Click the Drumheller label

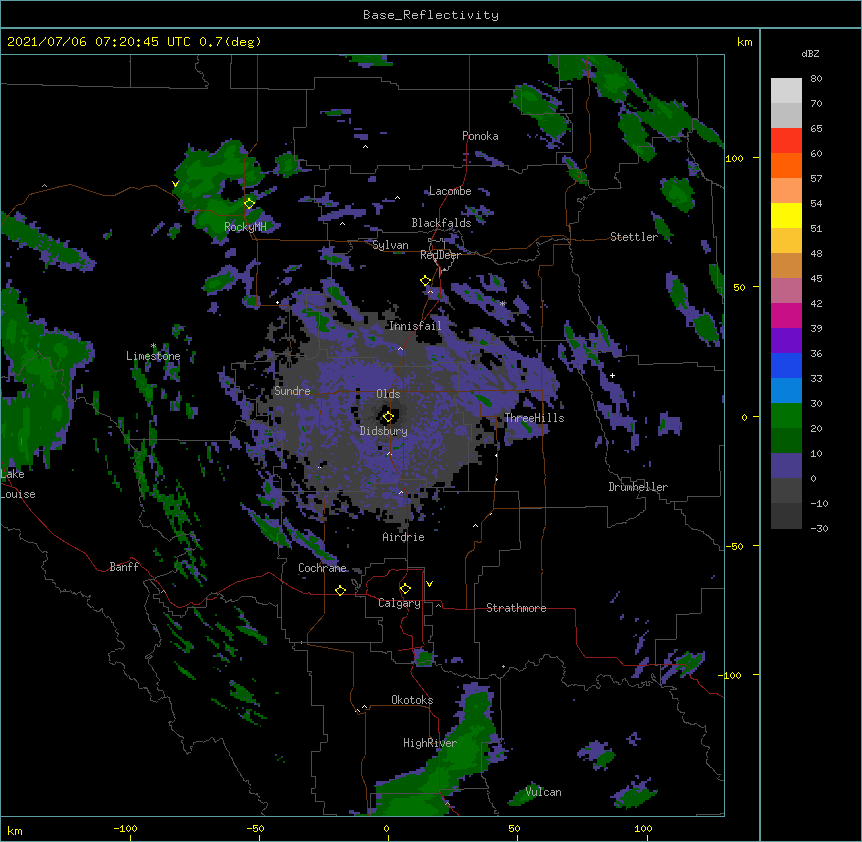(638, 487)
